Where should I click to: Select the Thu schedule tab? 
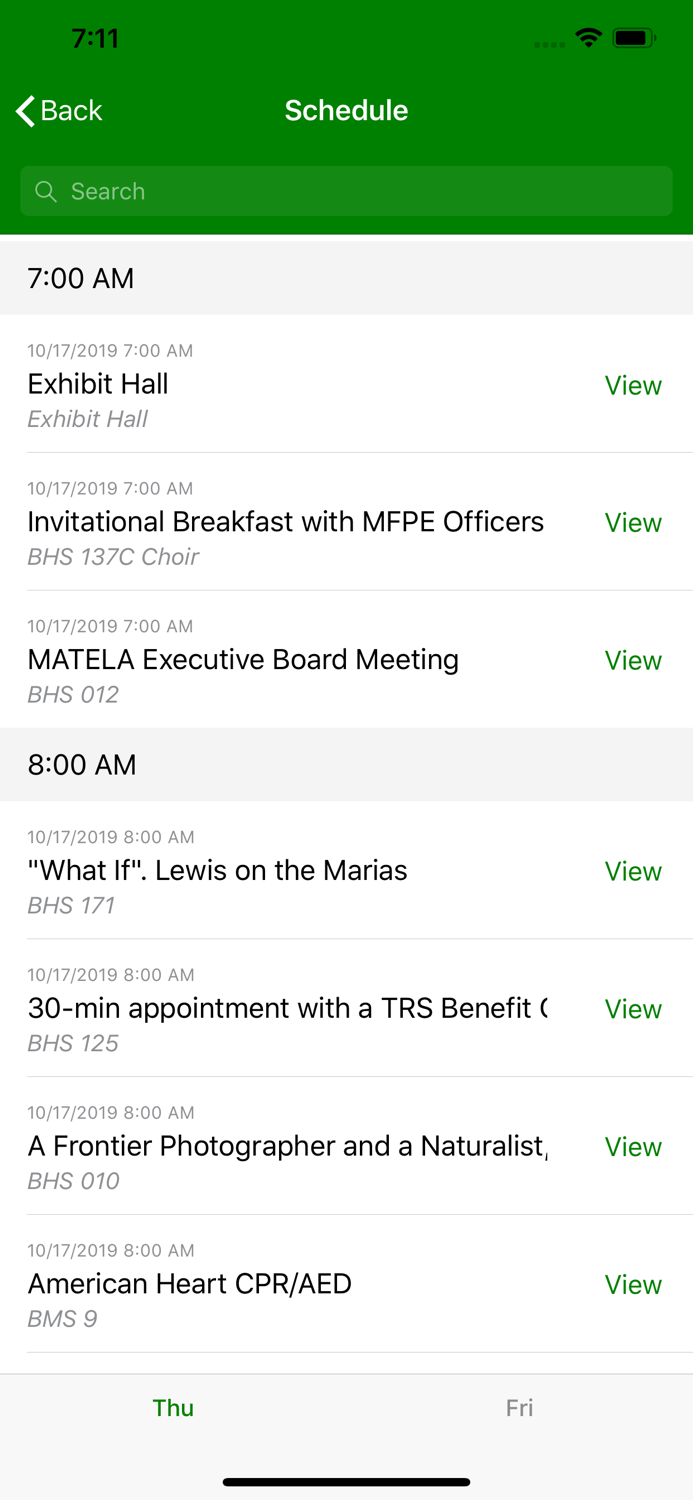point(173,1407)
